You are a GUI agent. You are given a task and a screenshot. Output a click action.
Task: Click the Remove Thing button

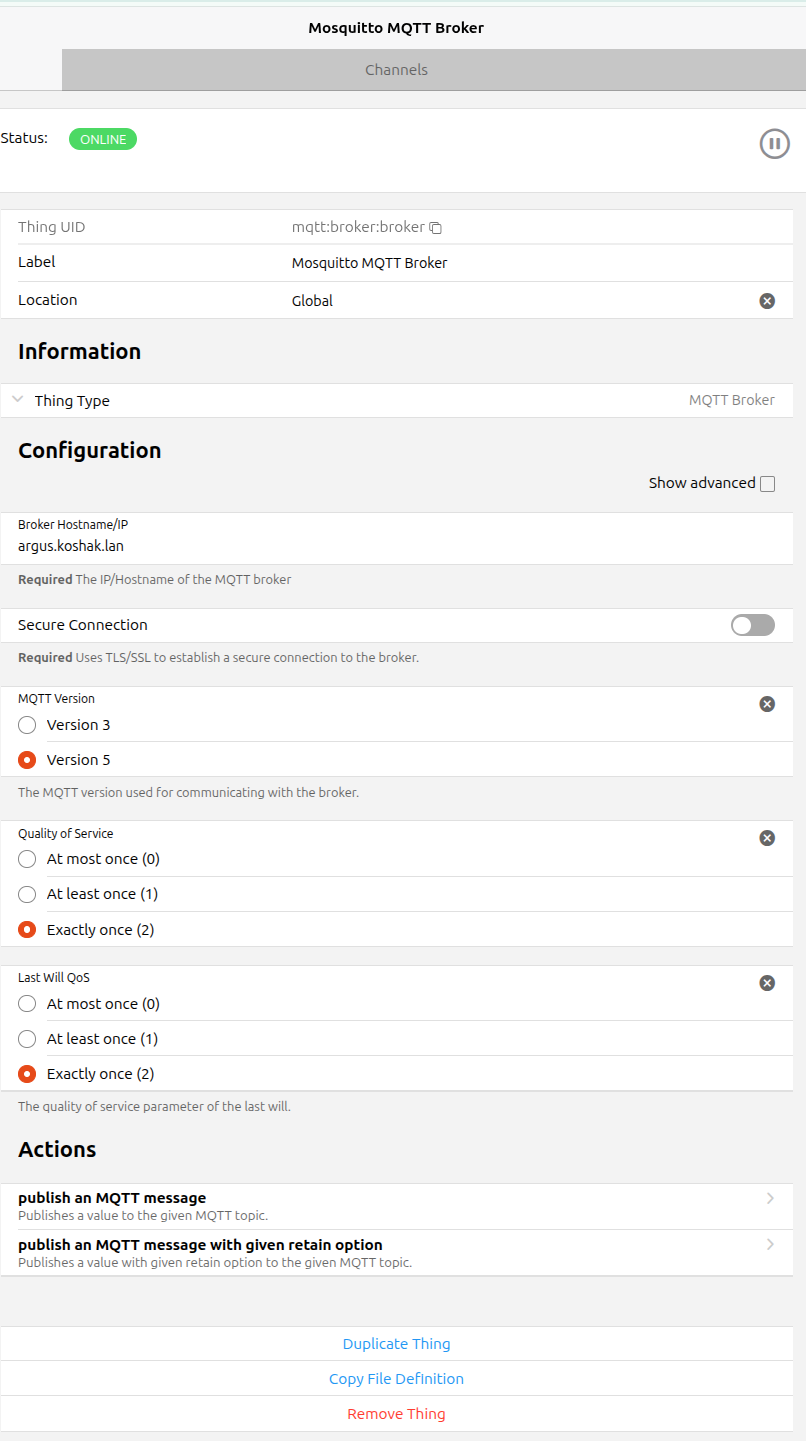coord(396,1414)
